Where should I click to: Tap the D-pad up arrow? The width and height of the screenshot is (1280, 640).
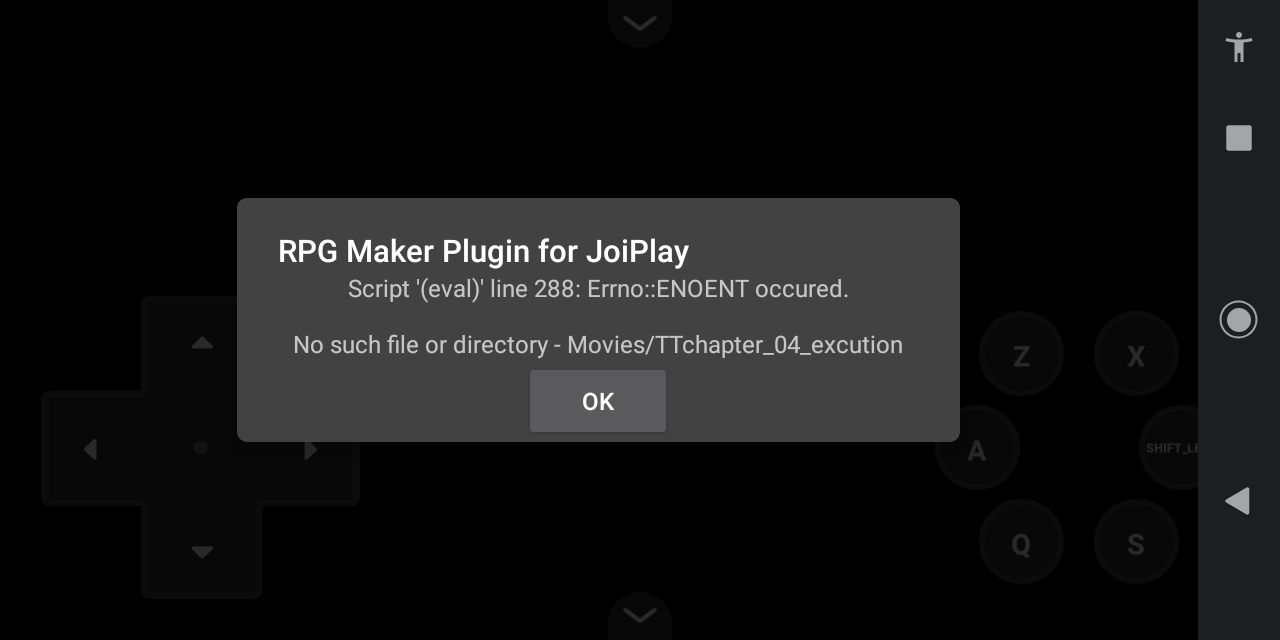(x=202, y=343)
